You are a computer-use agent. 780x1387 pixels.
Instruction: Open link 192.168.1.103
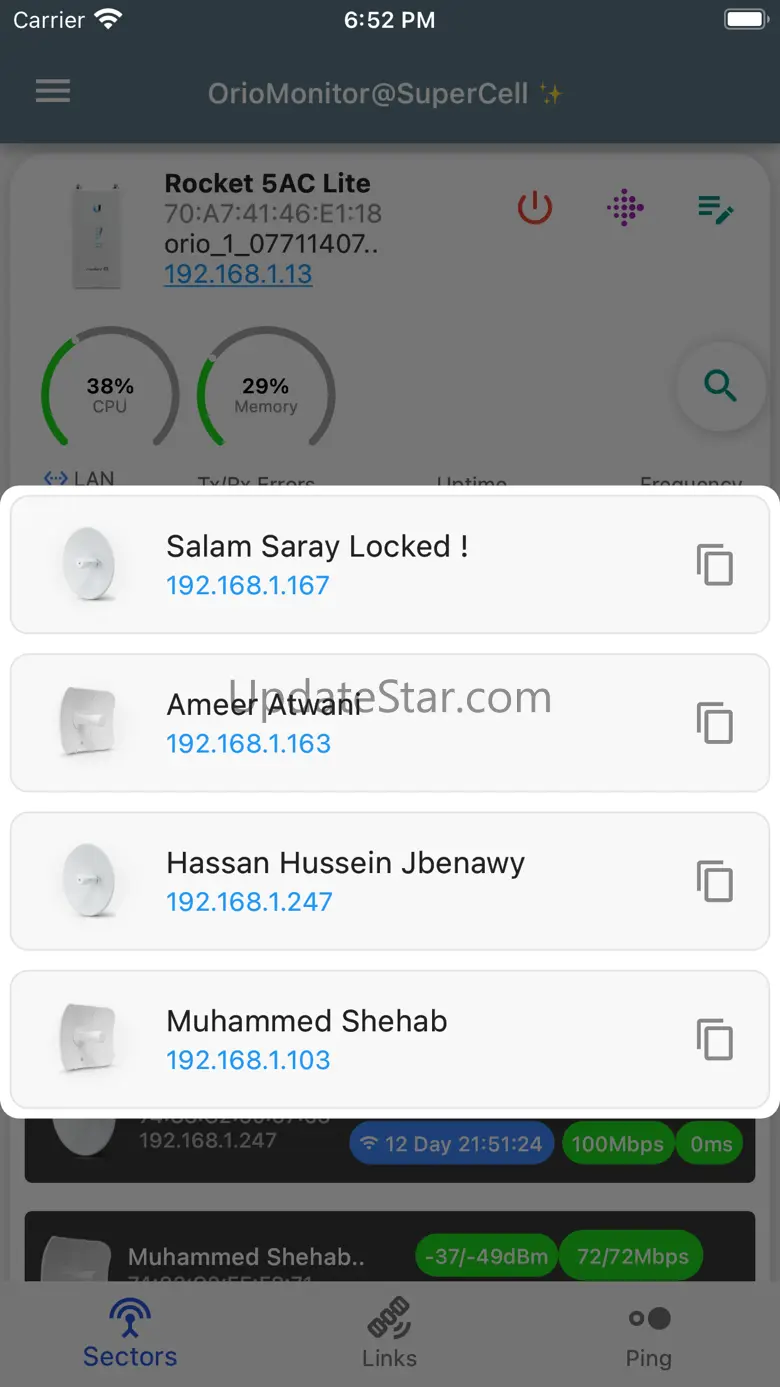[248, 1060]
